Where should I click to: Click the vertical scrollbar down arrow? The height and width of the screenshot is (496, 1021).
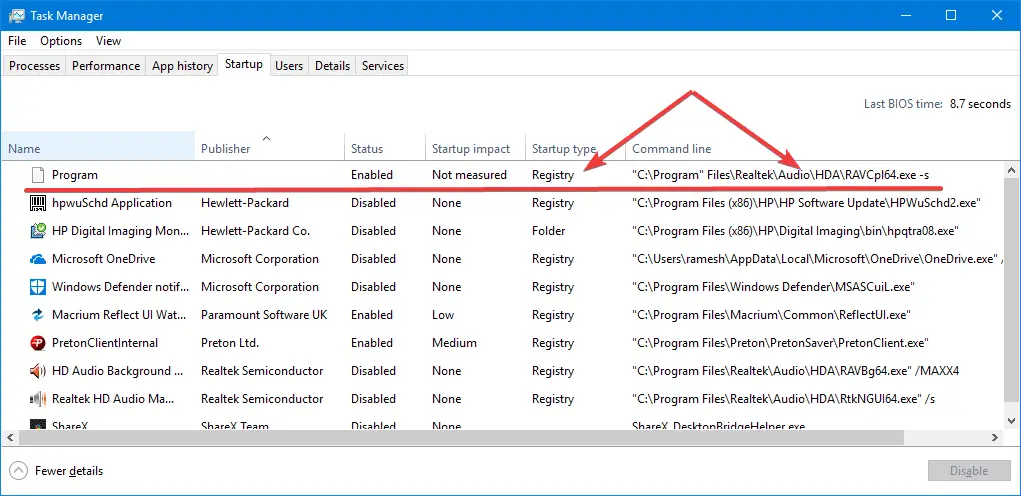coord(1013,422)
